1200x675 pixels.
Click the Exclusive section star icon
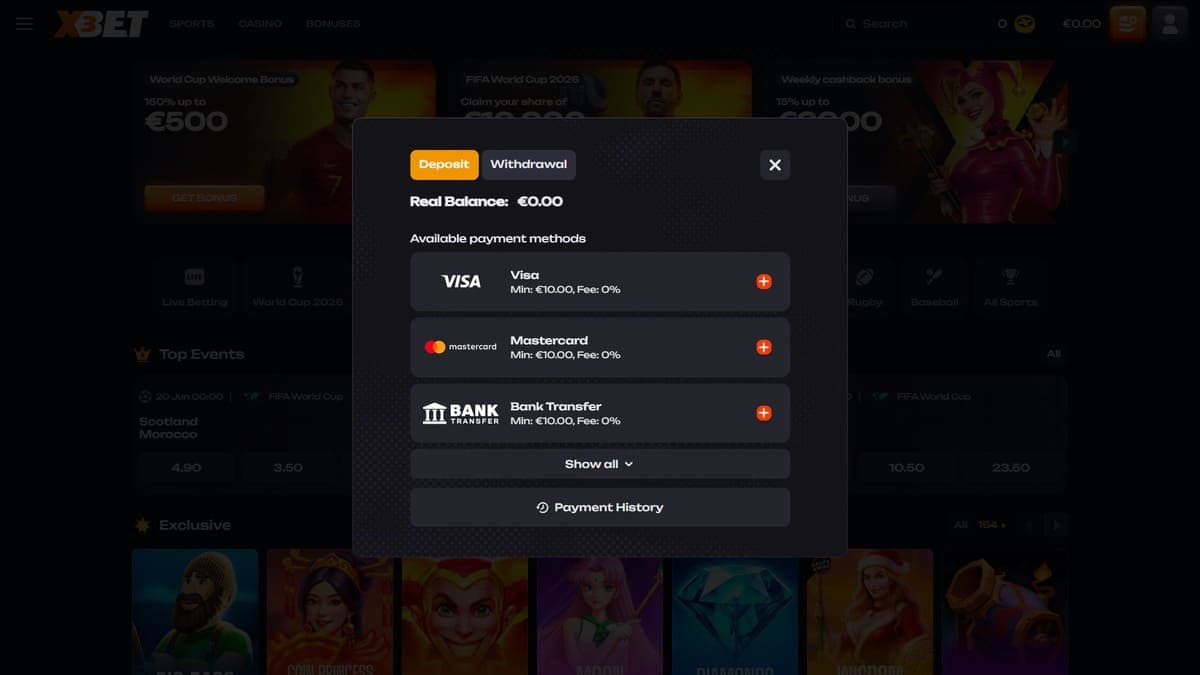142,525
